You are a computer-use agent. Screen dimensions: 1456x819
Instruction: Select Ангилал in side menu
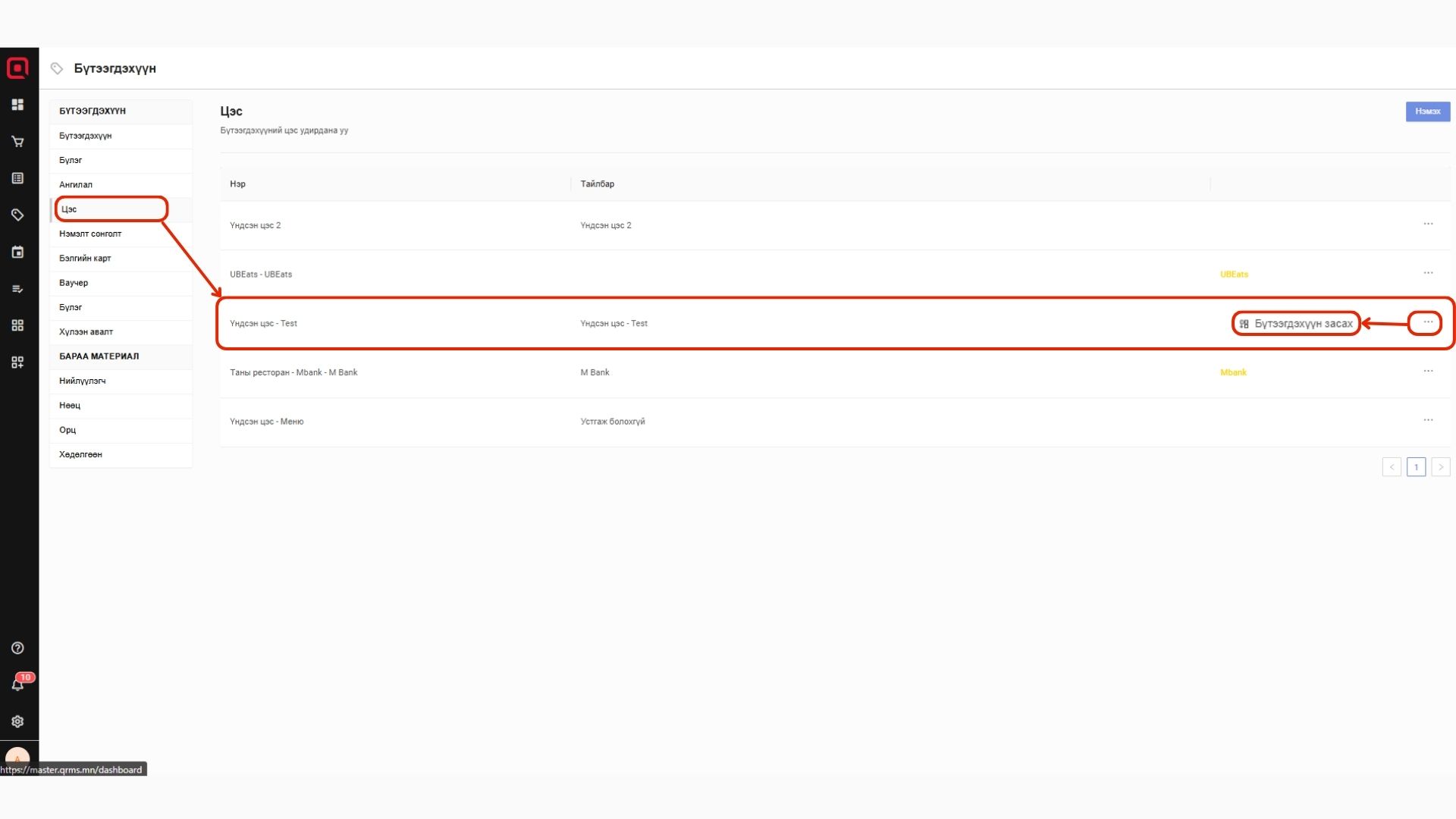[76, 185]
